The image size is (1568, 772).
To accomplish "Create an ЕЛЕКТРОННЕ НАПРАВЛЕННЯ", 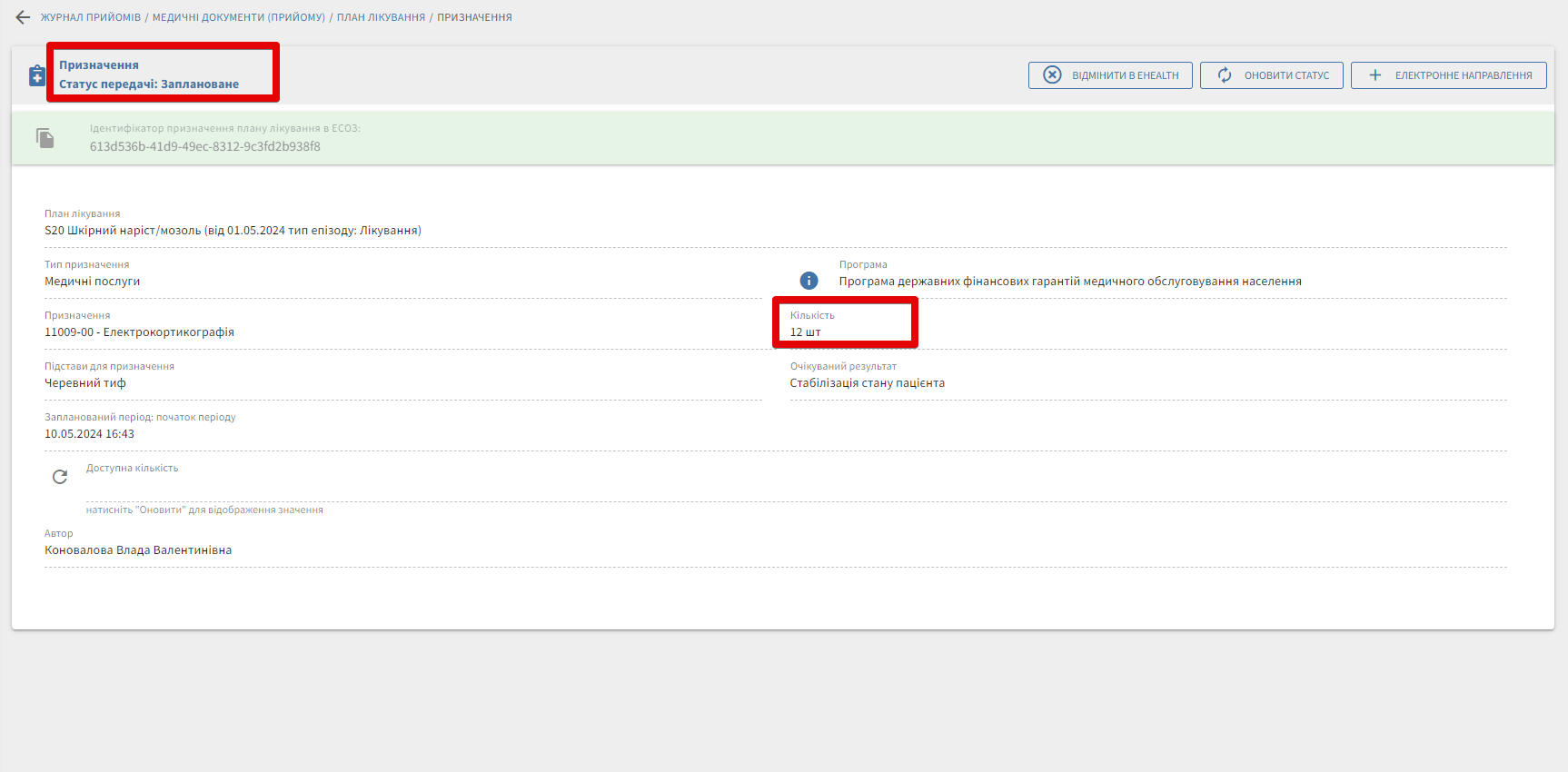I will coord(1448,75).
